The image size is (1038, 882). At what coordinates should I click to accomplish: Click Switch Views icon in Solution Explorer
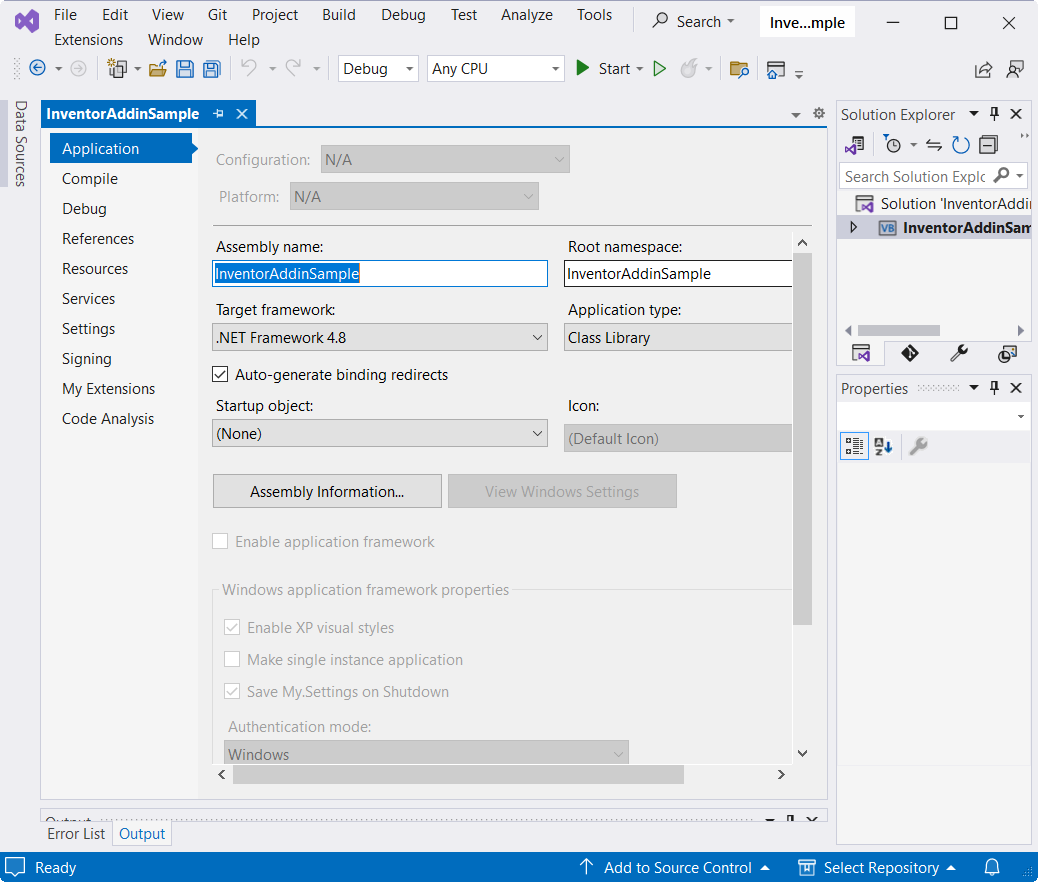click(x=855, y=145)
